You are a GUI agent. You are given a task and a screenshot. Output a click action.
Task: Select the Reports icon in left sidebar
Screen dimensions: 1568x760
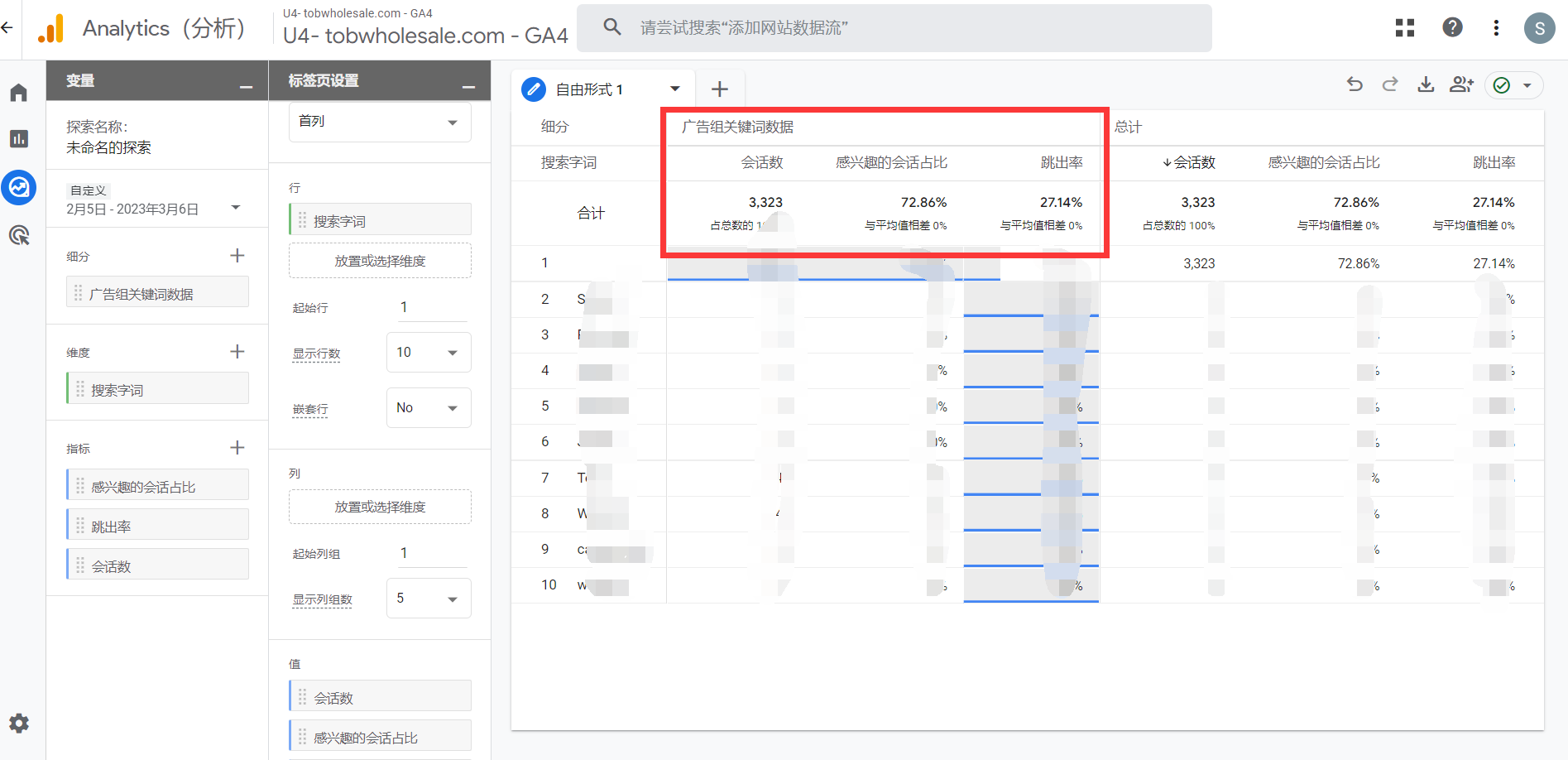coord(18,139)
